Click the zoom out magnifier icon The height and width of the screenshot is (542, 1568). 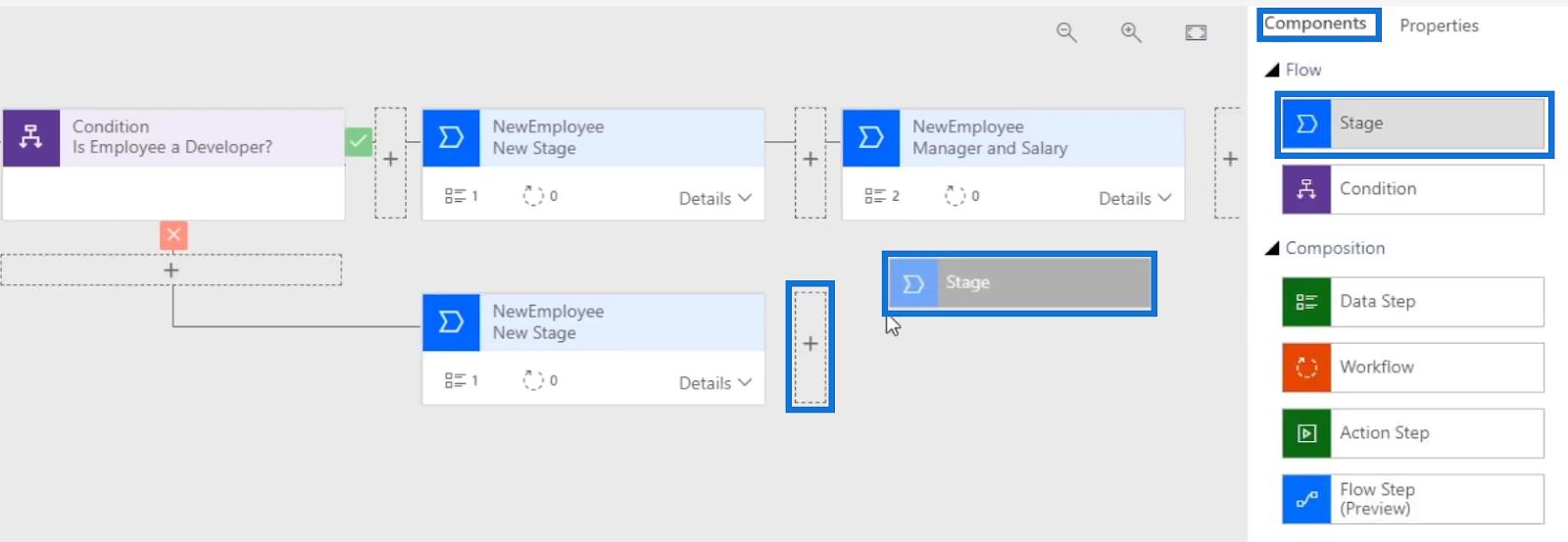[x=1066, y=32]
